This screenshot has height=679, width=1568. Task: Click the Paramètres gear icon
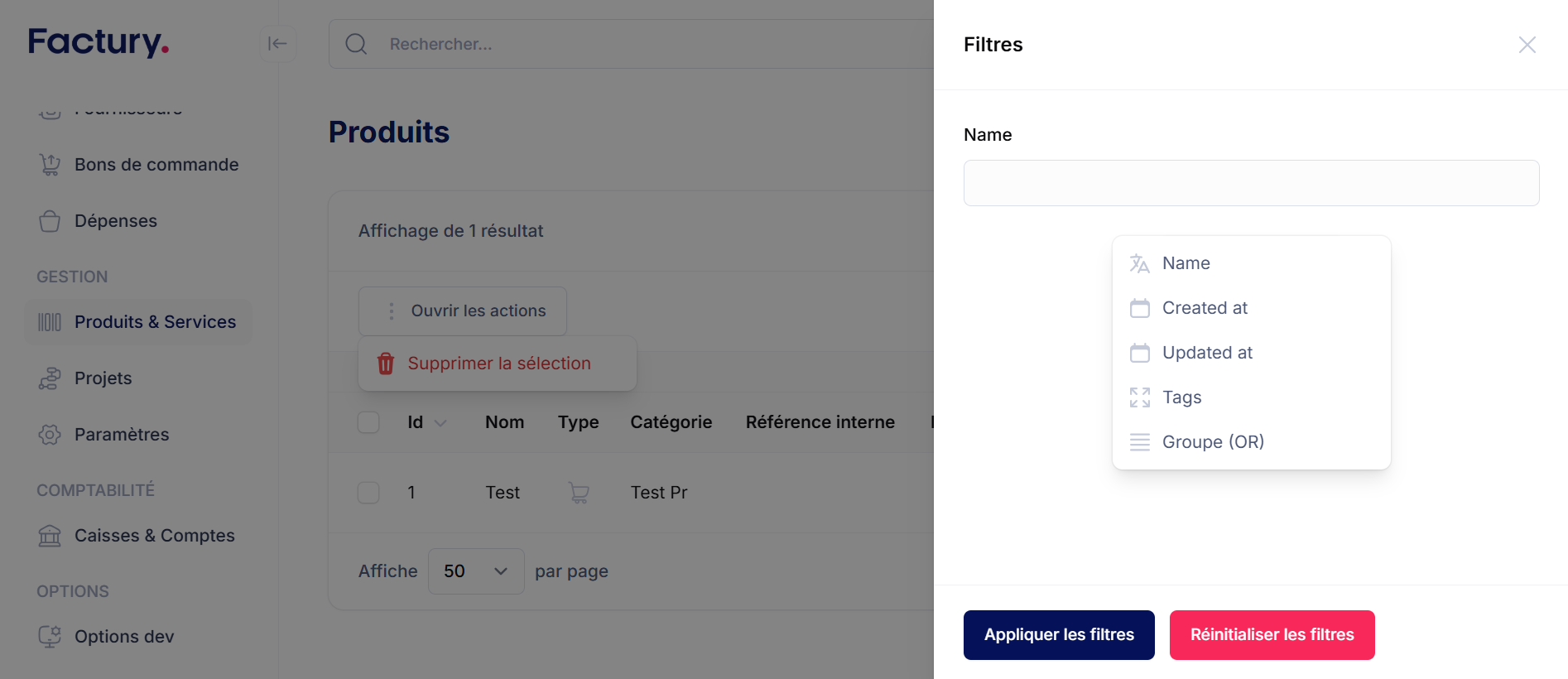tap(50, 435)
